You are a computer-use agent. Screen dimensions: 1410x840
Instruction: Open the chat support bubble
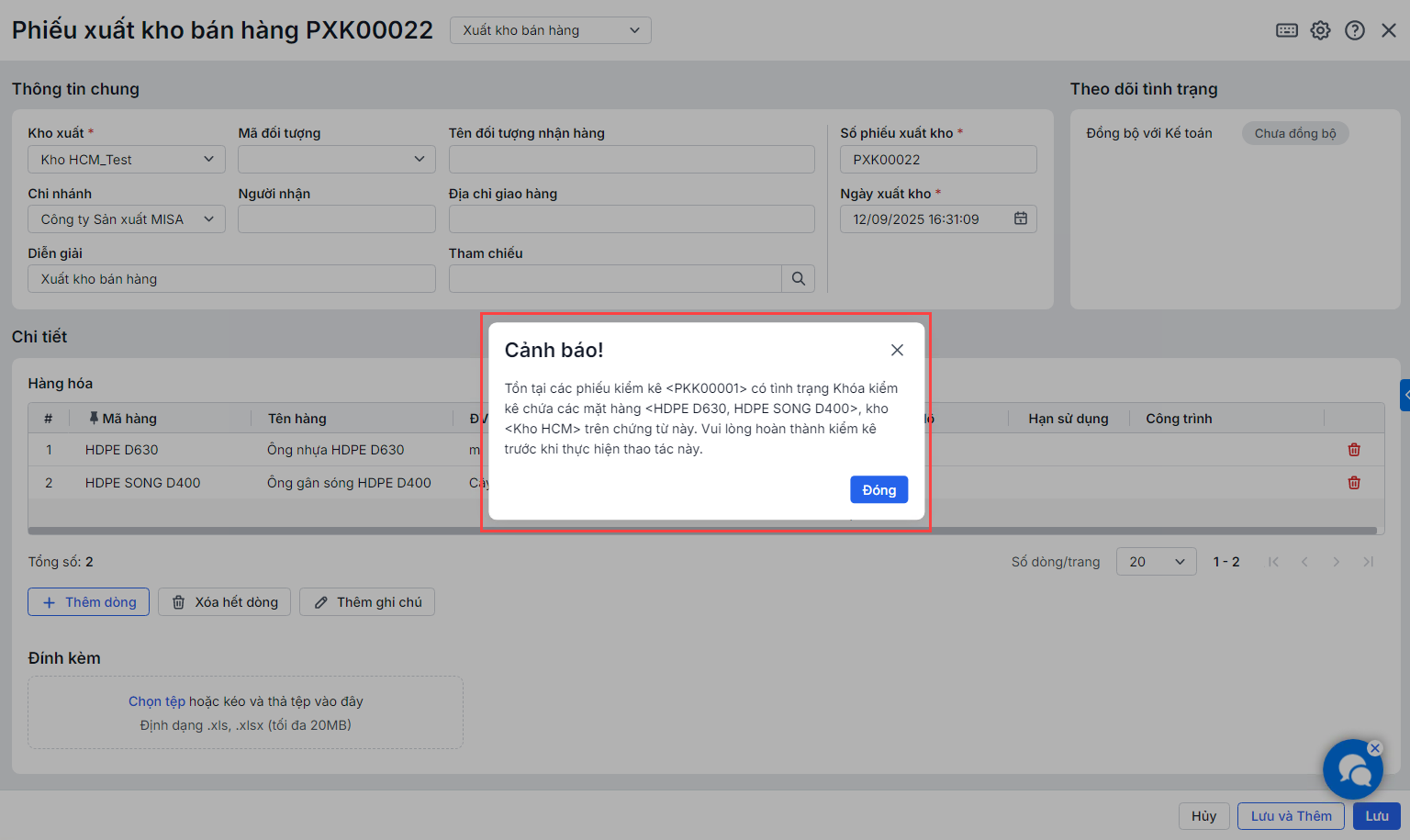(1351, 769)
